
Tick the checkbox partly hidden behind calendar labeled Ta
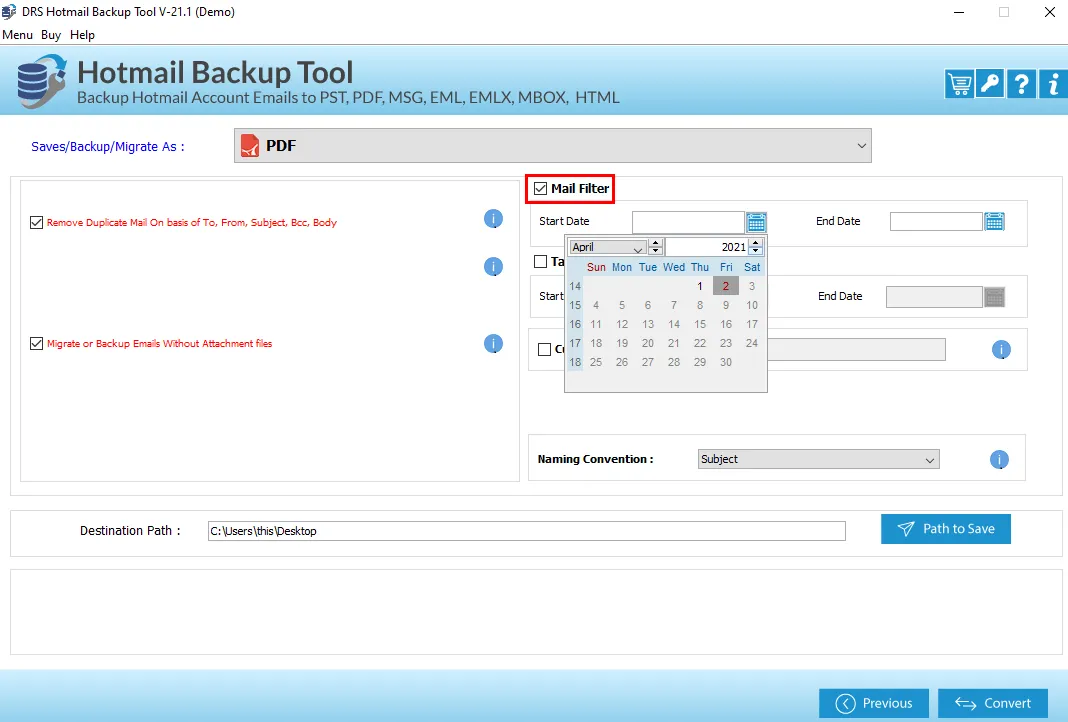point(541,262)
